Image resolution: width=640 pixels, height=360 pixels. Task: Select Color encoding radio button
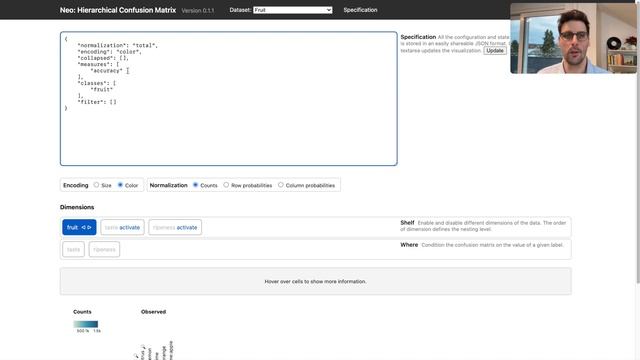120,185
